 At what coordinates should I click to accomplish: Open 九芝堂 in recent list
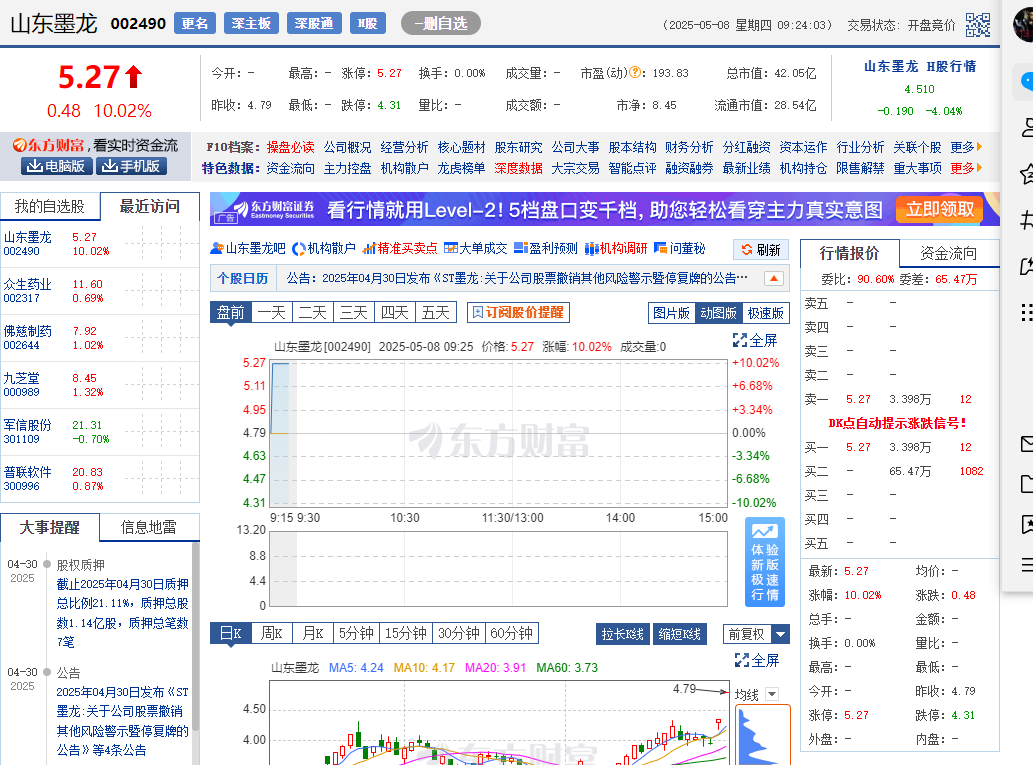tap(22, 378)
